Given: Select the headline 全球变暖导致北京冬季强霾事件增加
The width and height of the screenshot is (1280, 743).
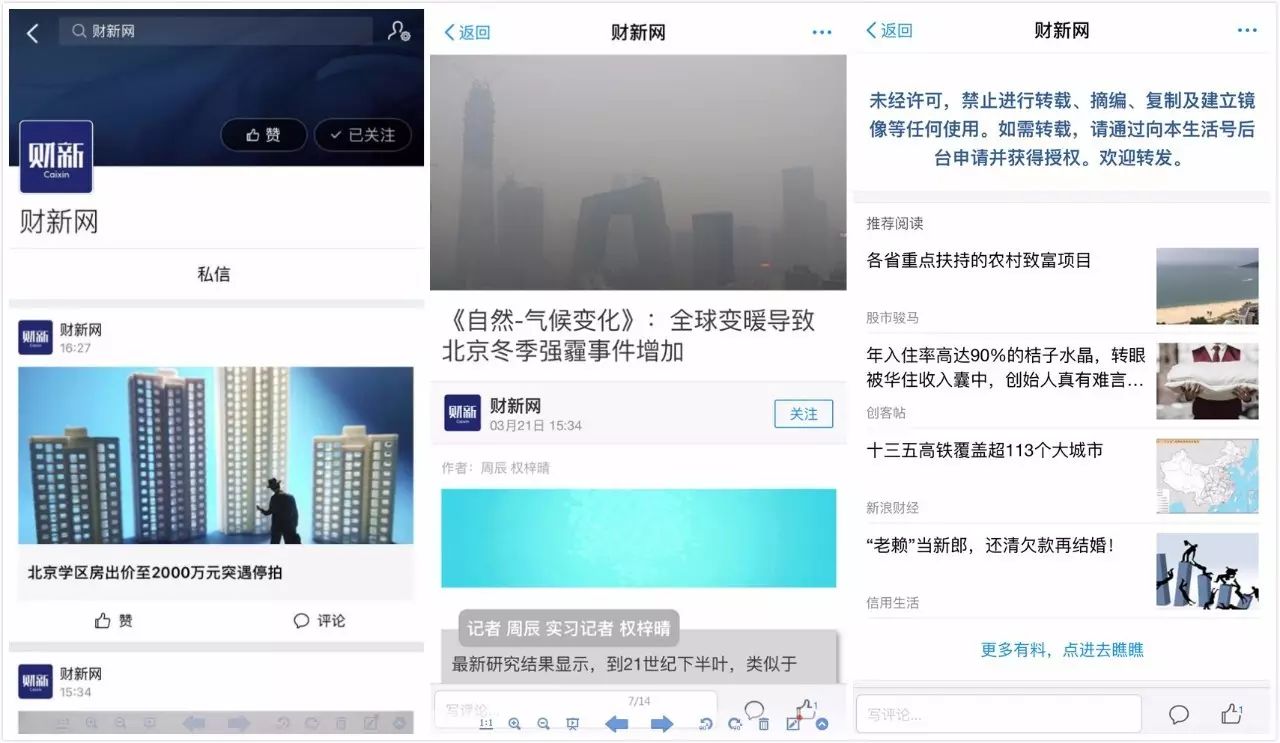Looking at the screenshot, I should [628, 336].
